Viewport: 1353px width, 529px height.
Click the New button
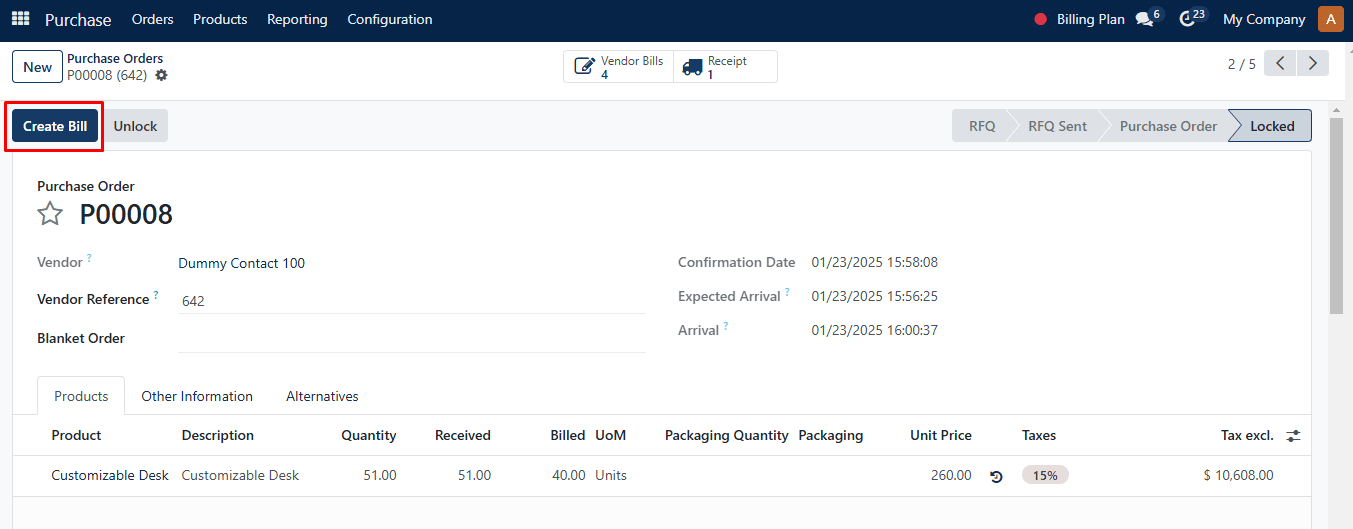[x=37, y=67]
